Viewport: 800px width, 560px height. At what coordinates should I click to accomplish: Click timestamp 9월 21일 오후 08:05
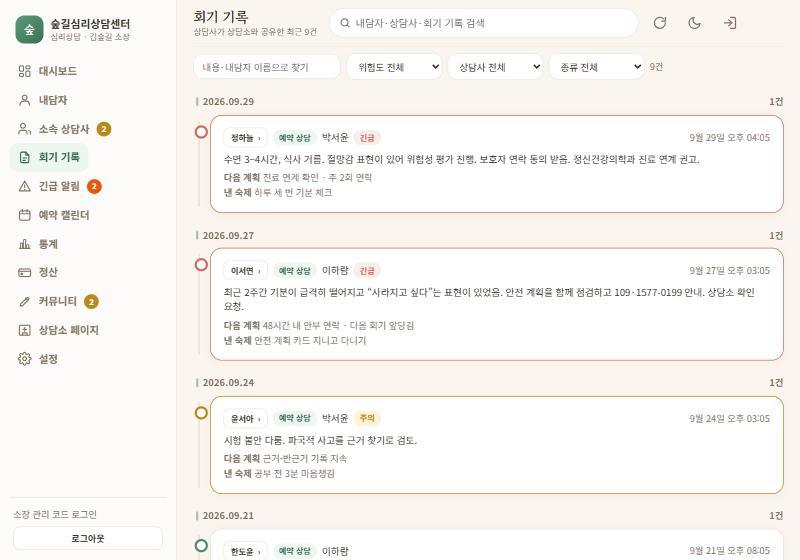(x=730, y=551)
